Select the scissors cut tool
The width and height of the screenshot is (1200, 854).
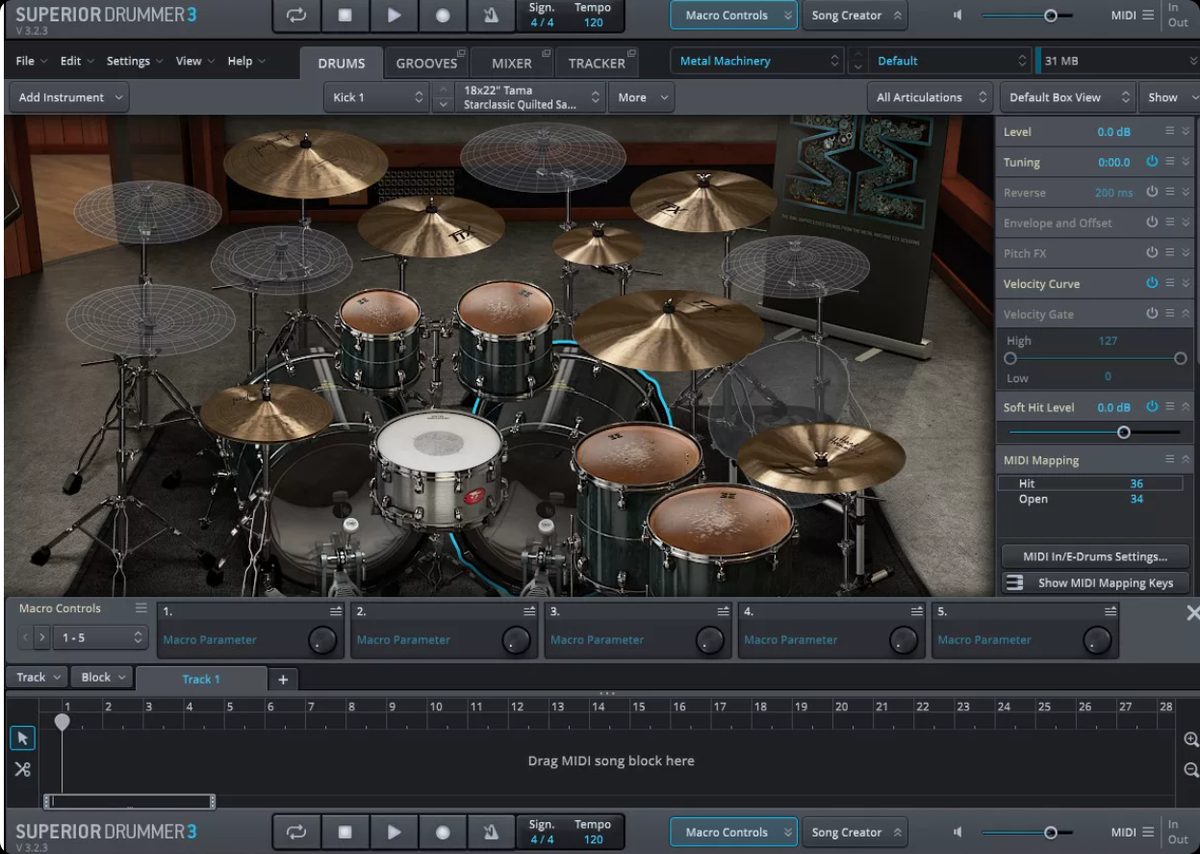22,769
